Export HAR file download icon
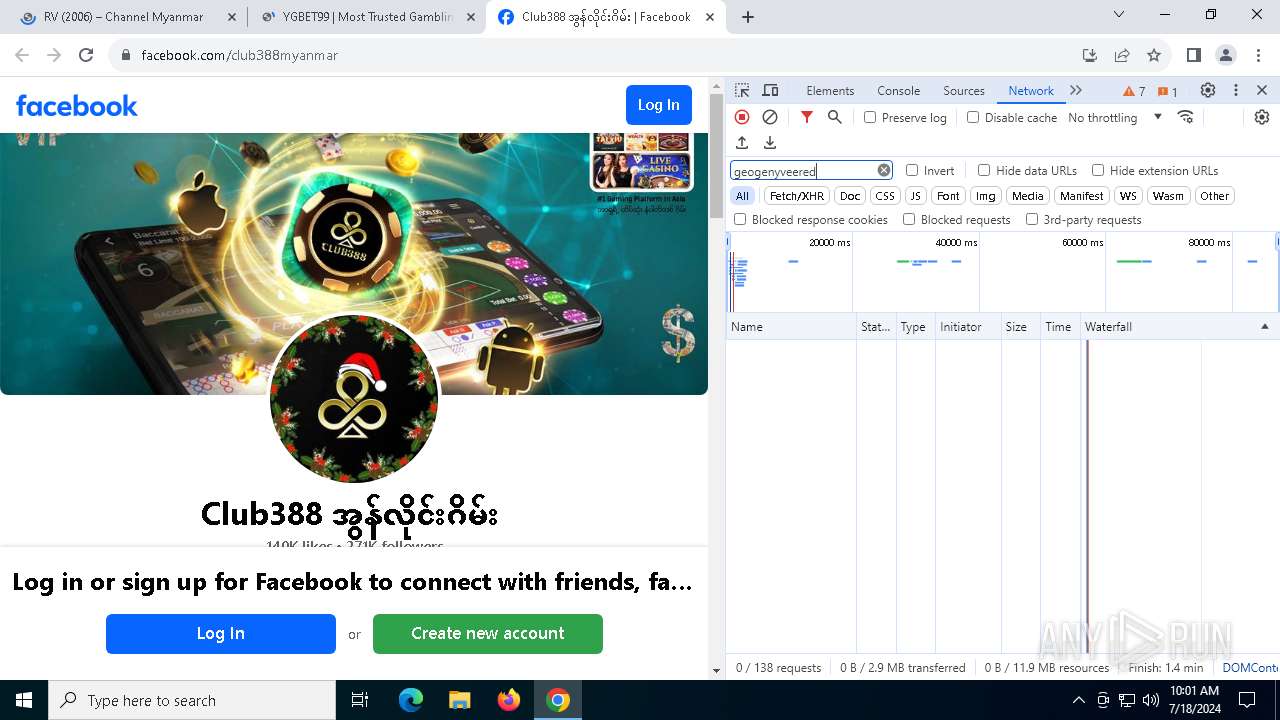Screen dimensions: 1280x720 pos(770,143)
